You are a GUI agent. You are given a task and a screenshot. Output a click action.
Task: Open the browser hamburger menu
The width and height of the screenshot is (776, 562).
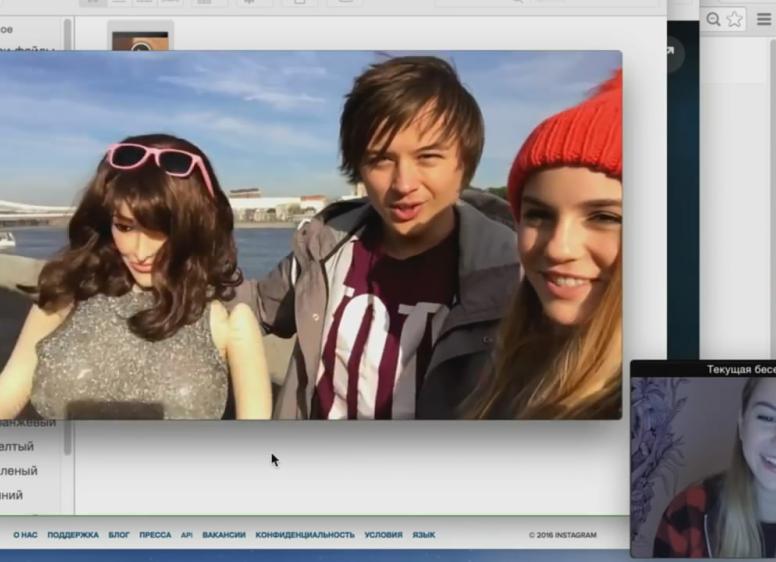(x=765, y=19)
